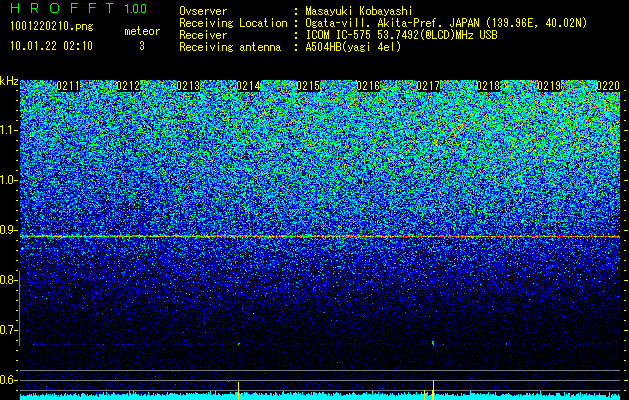Click the cyan signal level strip at bottom
This screenshot has height=400, width=629.
[x=320, y=396]
